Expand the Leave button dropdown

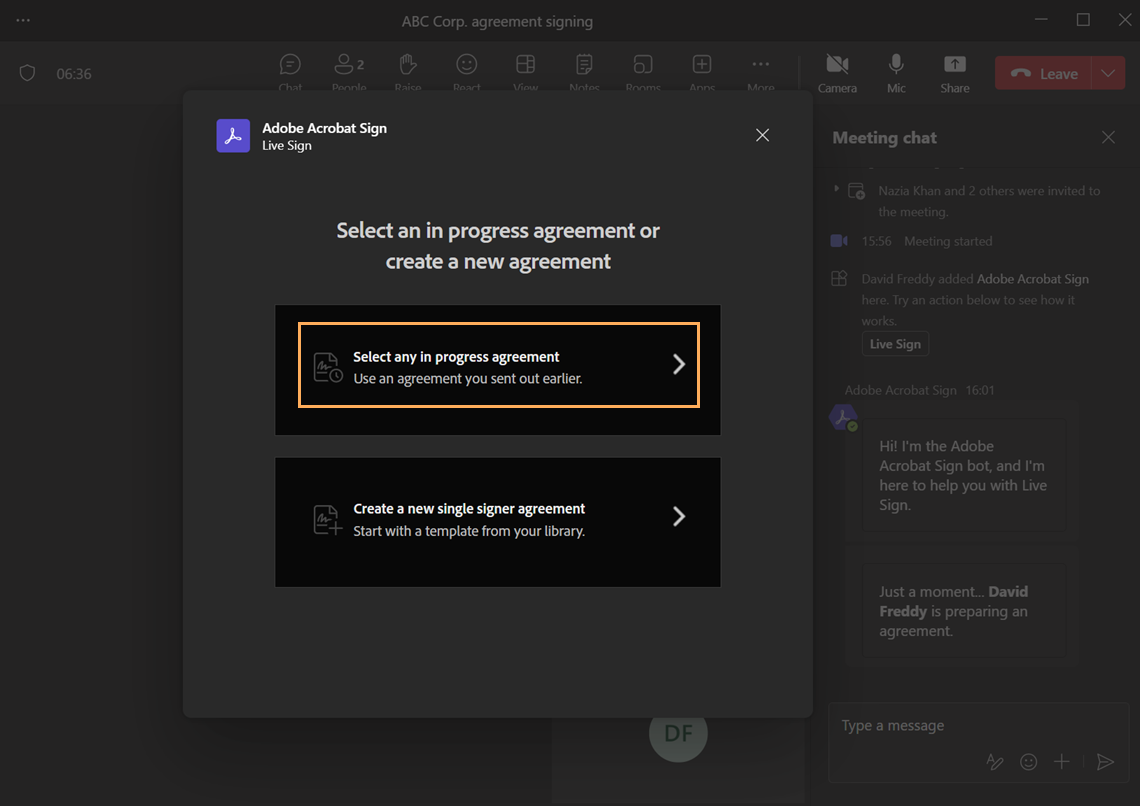(x=1106, y=72)
